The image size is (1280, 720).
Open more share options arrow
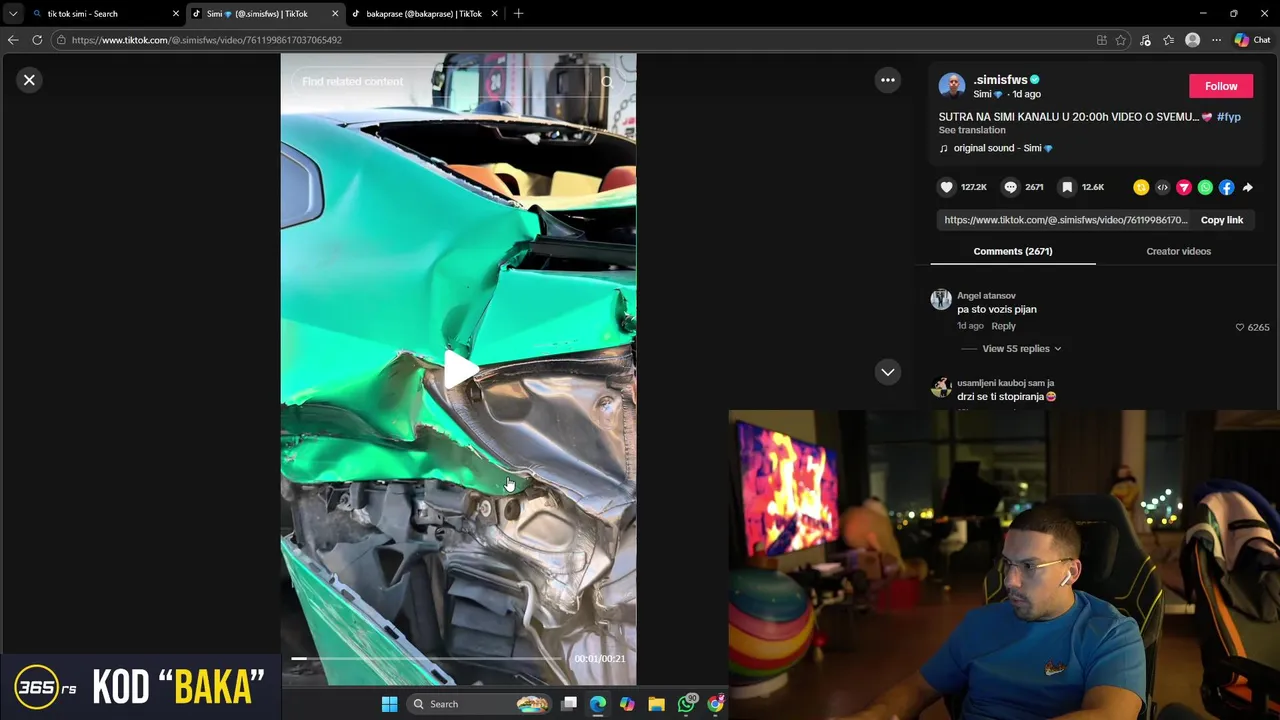click(1247, 187)
